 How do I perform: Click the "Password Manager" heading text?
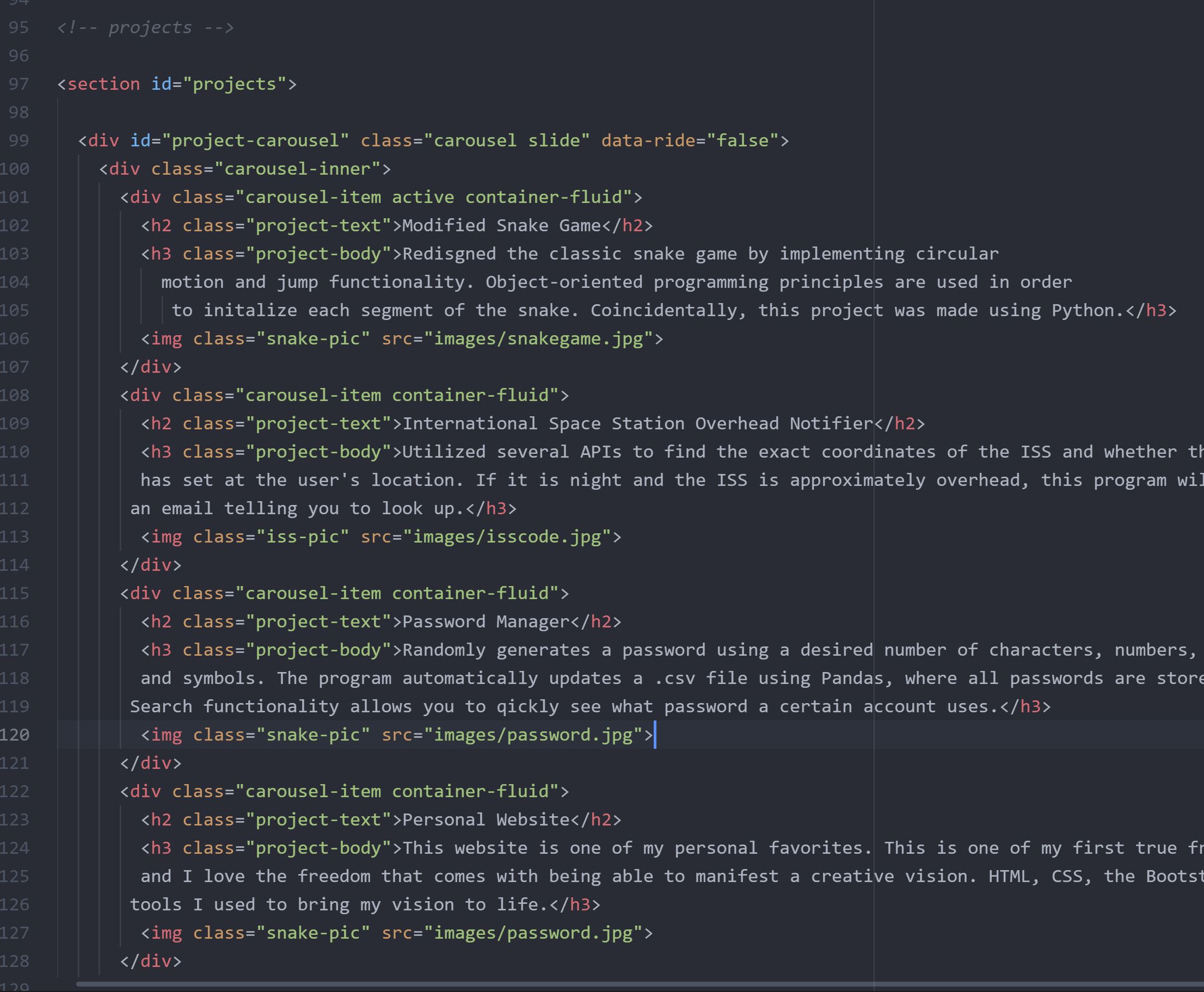[x=486, y=622]
